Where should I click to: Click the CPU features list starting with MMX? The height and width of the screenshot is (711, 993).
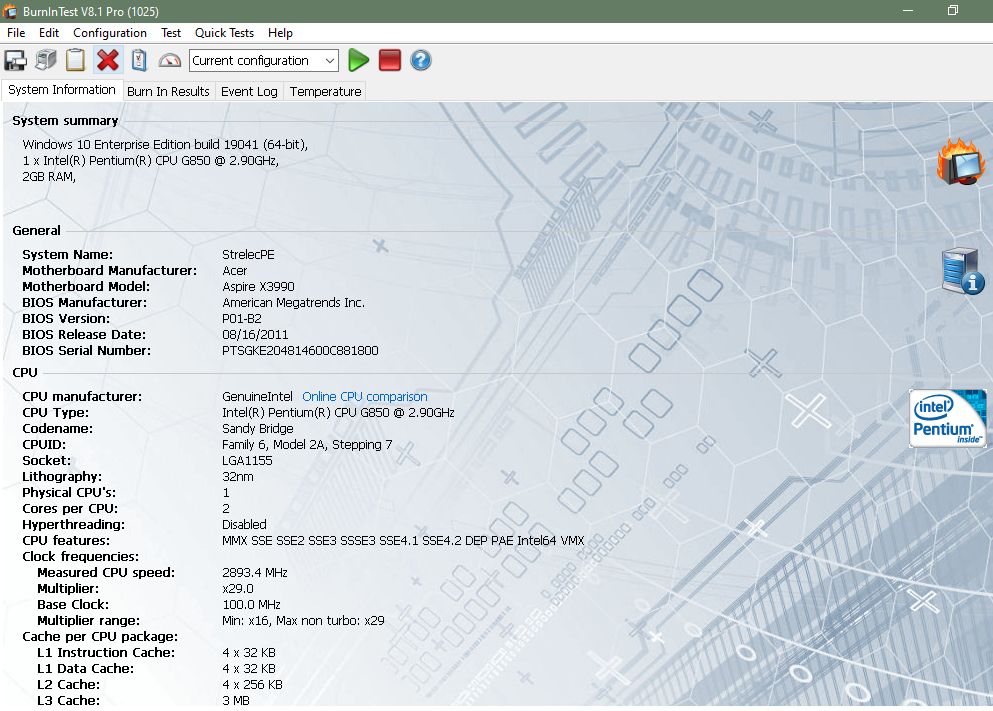403,541
